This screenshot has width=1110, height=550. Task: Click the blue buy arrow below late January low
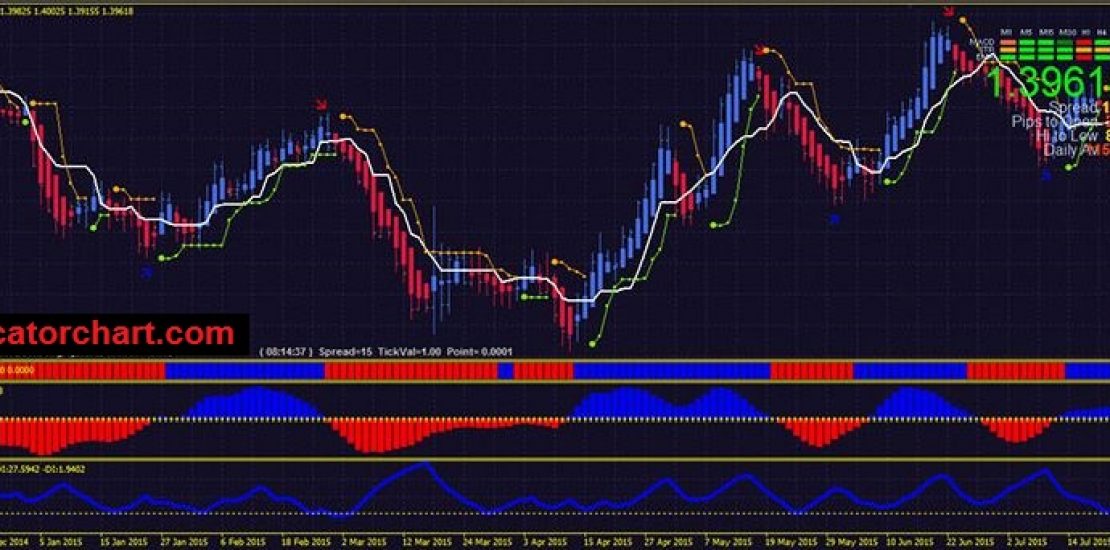147,270
